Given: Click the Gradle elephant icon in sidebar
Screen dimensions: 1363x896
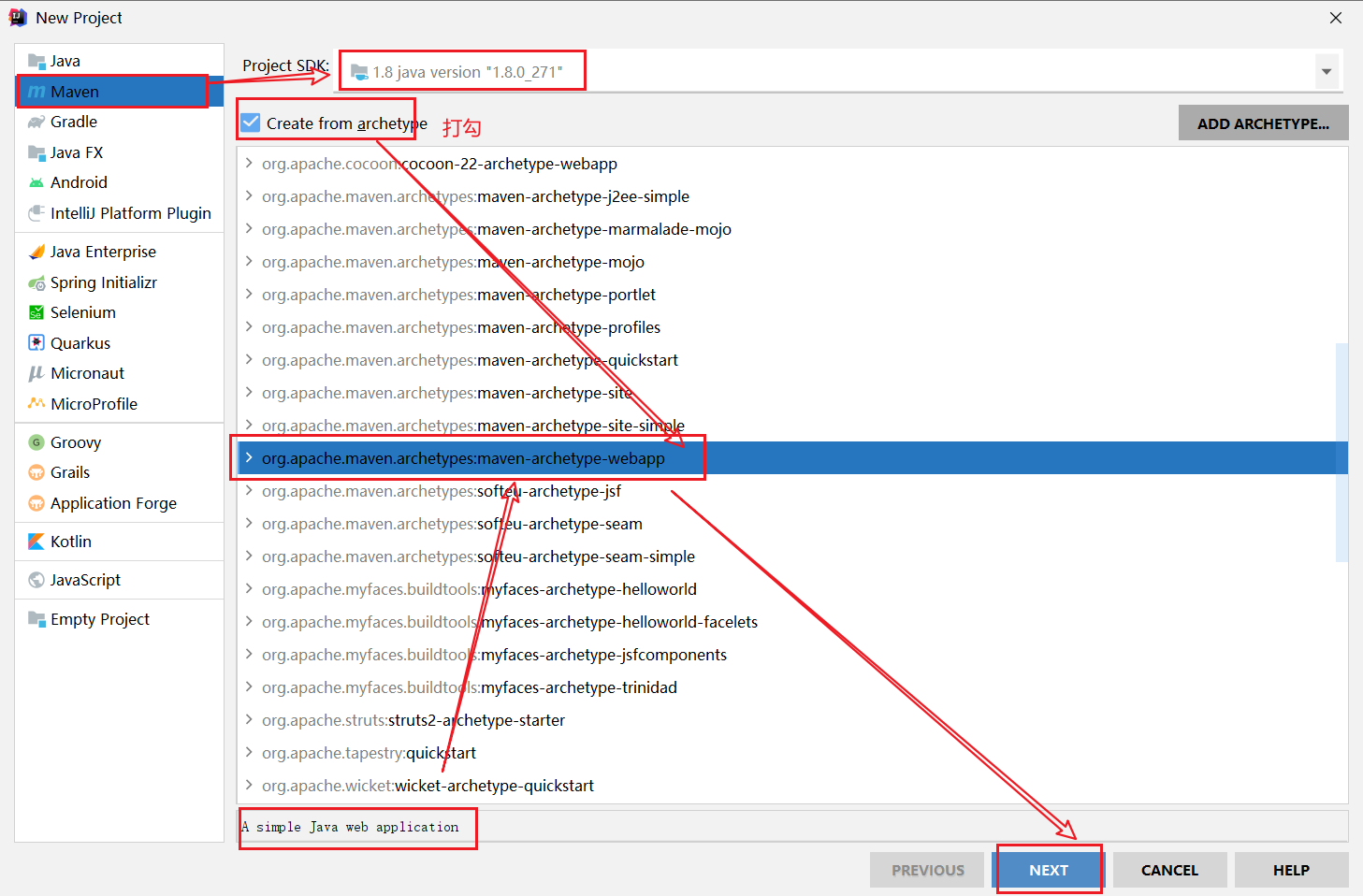Looking at the screenshot, I should (x=36, y=122).
